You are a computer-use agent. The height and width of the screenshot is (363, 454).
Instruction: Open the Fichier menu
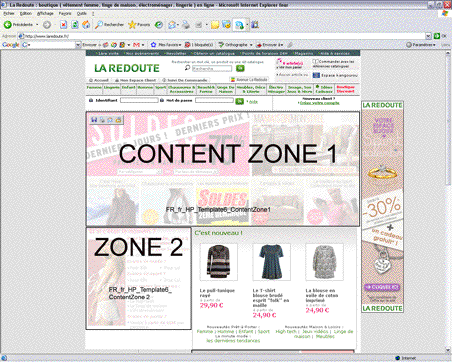(9, 14)
